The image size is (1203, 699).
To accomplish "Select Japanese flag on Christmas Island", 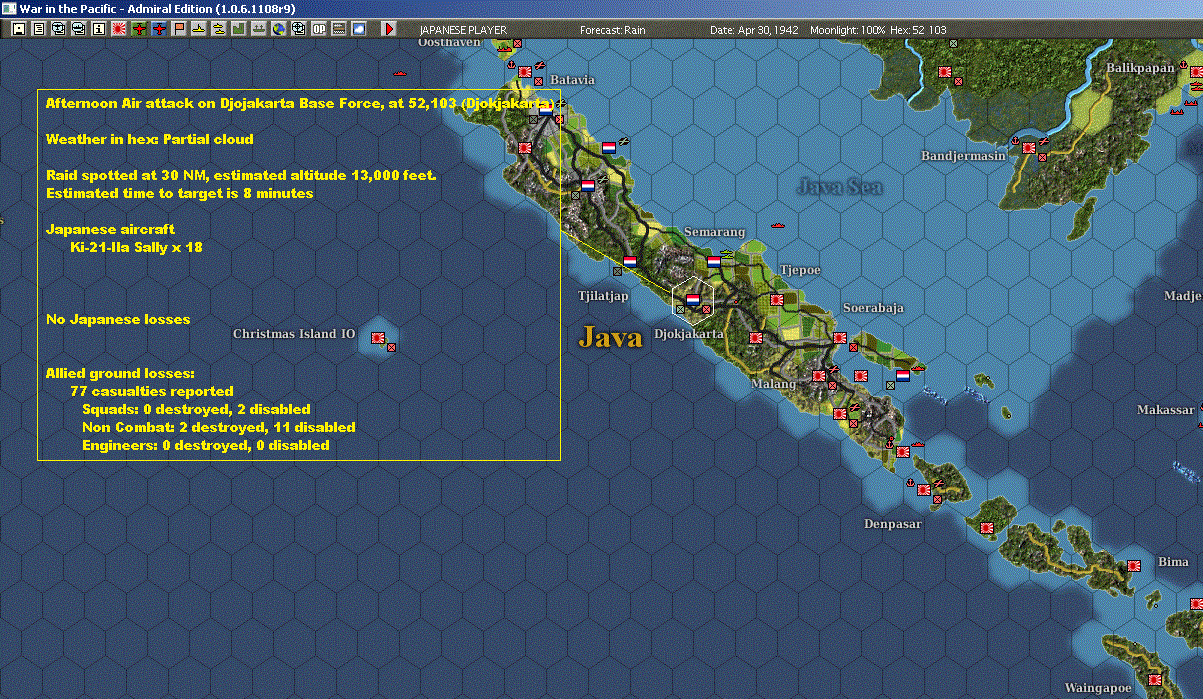I will coord(379,338).
